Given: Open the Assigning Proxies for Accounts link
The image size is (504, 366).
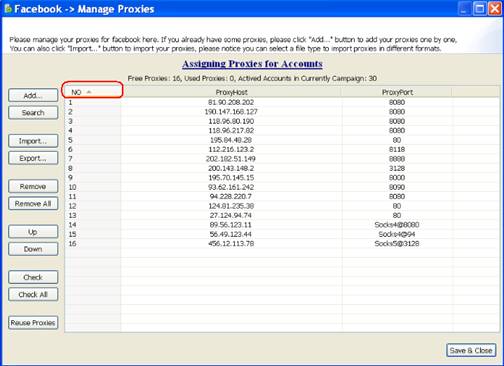Looking at the screenshot, I should tap(252, 64).
